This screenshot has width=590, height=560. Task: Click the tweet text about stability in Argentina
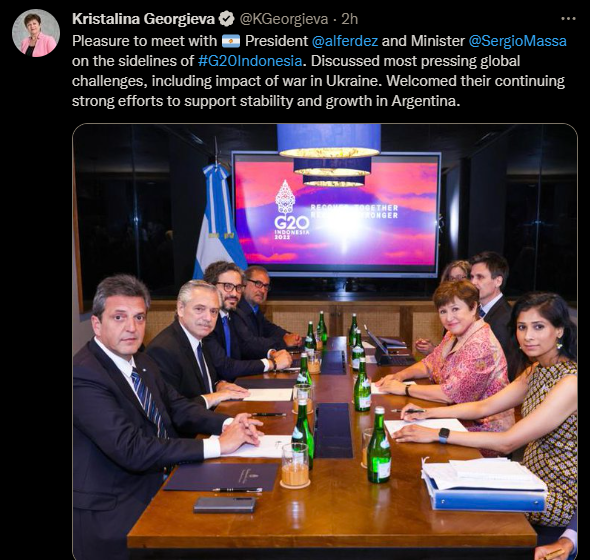point(266,101)
